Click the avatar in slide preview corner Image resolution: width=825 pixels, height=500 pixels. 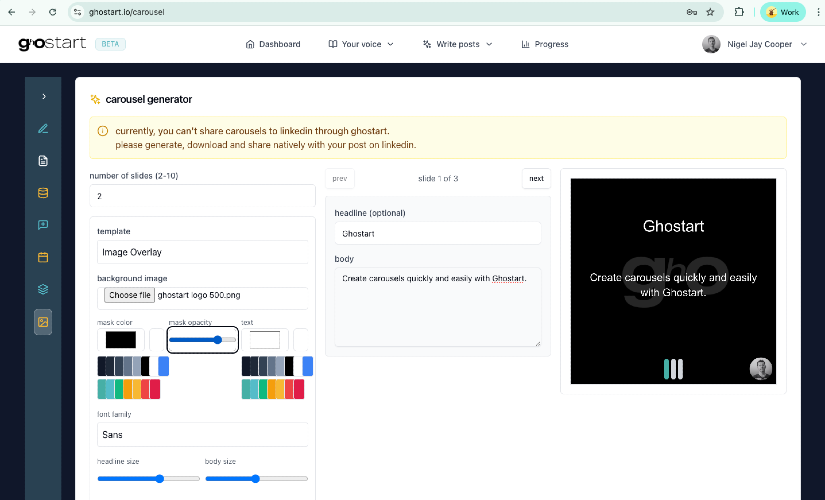(761, 368)
